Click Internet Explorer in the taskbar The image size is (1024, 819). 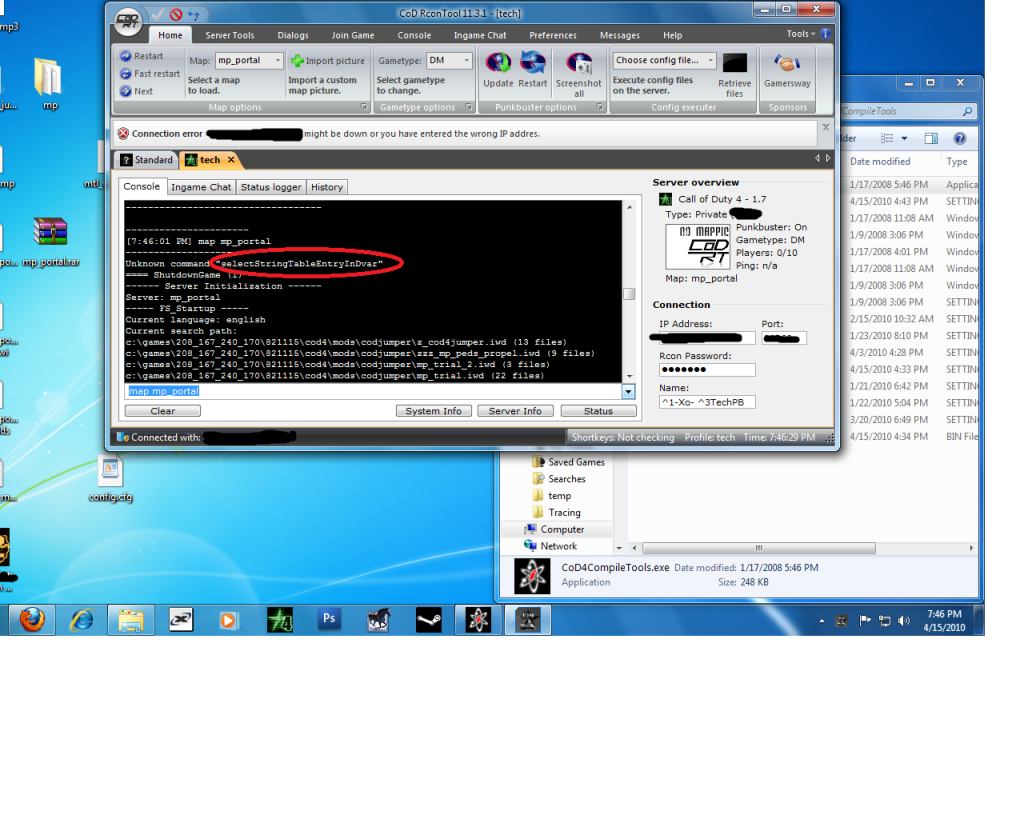[x=82, y=619]
